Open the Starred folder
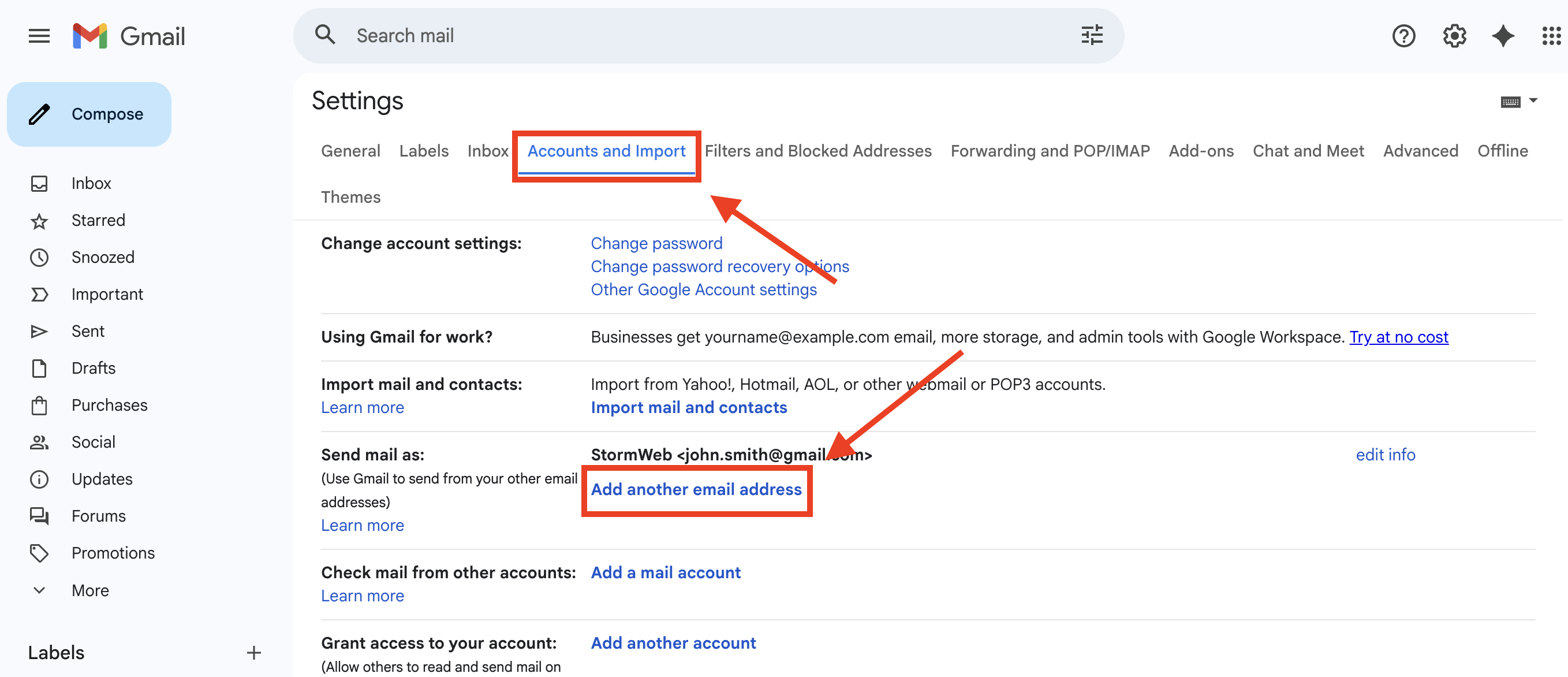This screenshot has width=1568, height=677. [x=98, y=221]
